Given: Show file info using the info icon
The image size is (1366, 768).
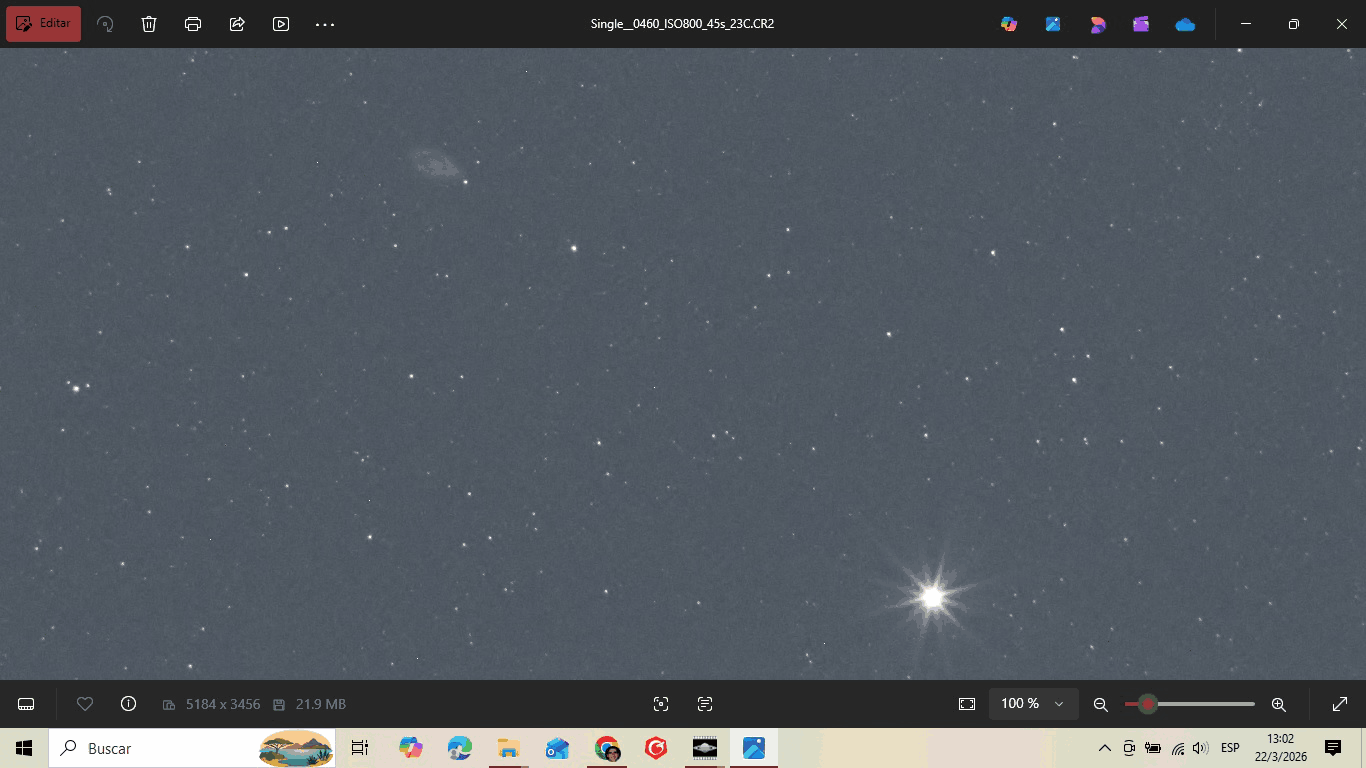Looking at the screenshot, I should tap(128, 704).
